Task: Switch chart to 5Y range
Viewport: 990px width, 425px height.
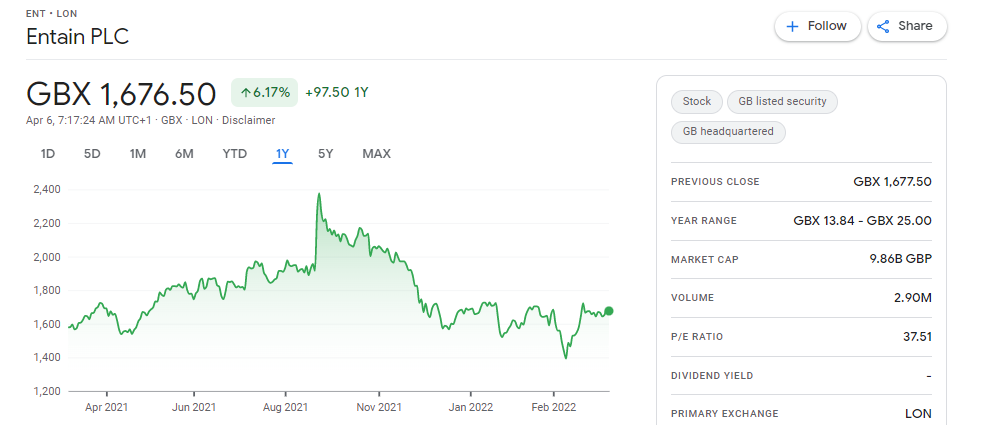Action: 325,153
